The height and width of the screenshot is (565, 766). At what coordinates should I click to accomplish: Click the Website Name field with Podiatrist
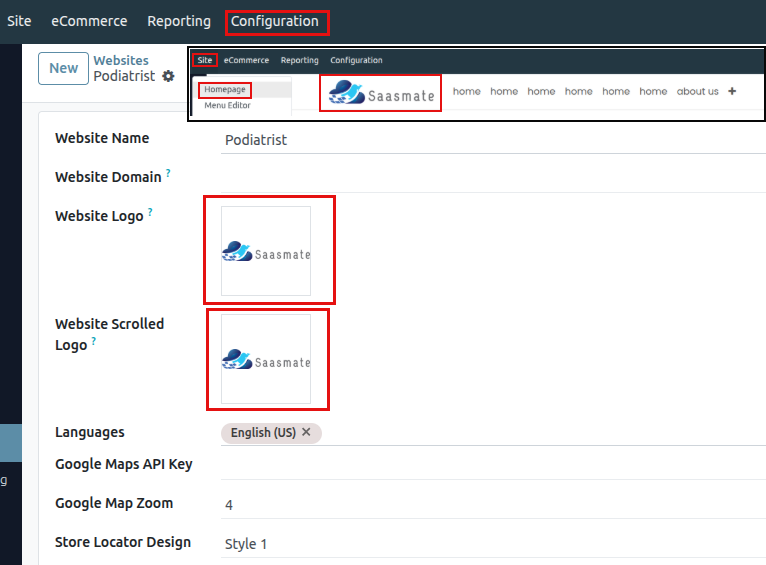point(490,140)
